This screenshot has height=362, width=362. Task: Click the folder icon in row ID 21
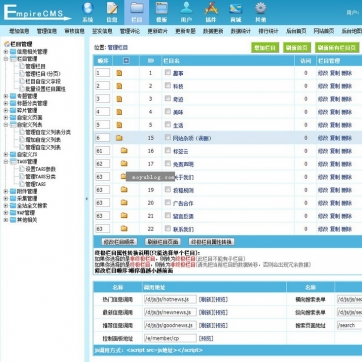pyautogui.click(x=124, y=216)
